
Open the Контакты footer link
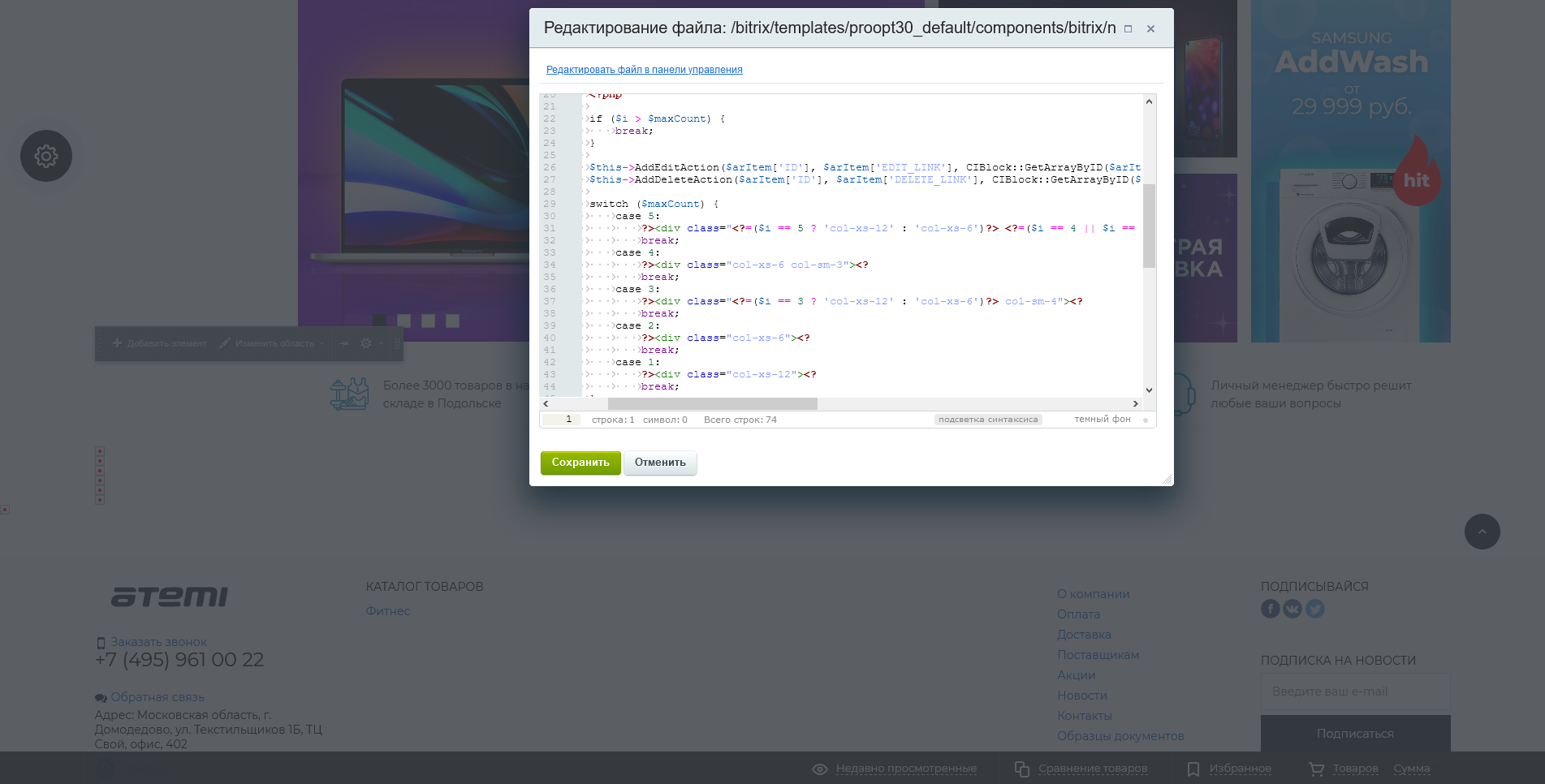tap(1084, 716)
